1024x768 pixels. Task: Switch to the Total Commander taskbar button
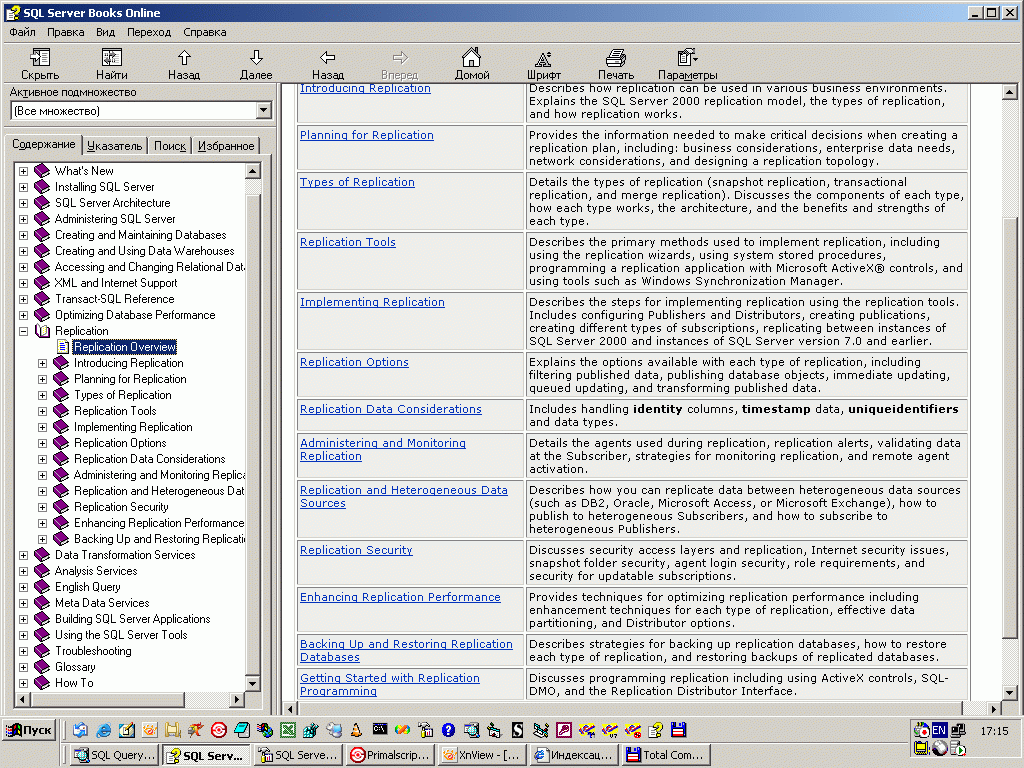(667, 755)
